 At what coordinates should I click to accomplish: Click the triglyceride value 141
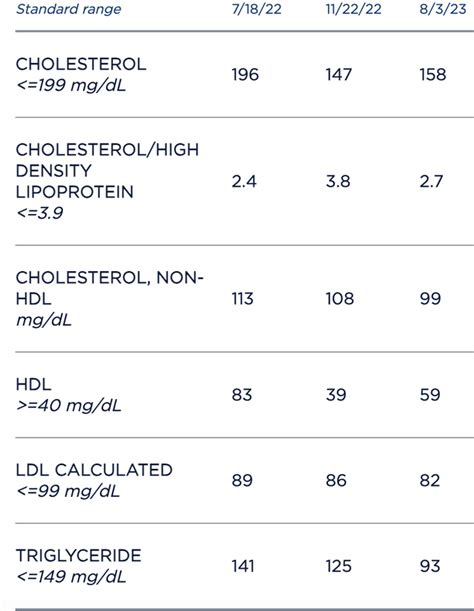click(x=243, y=566)
